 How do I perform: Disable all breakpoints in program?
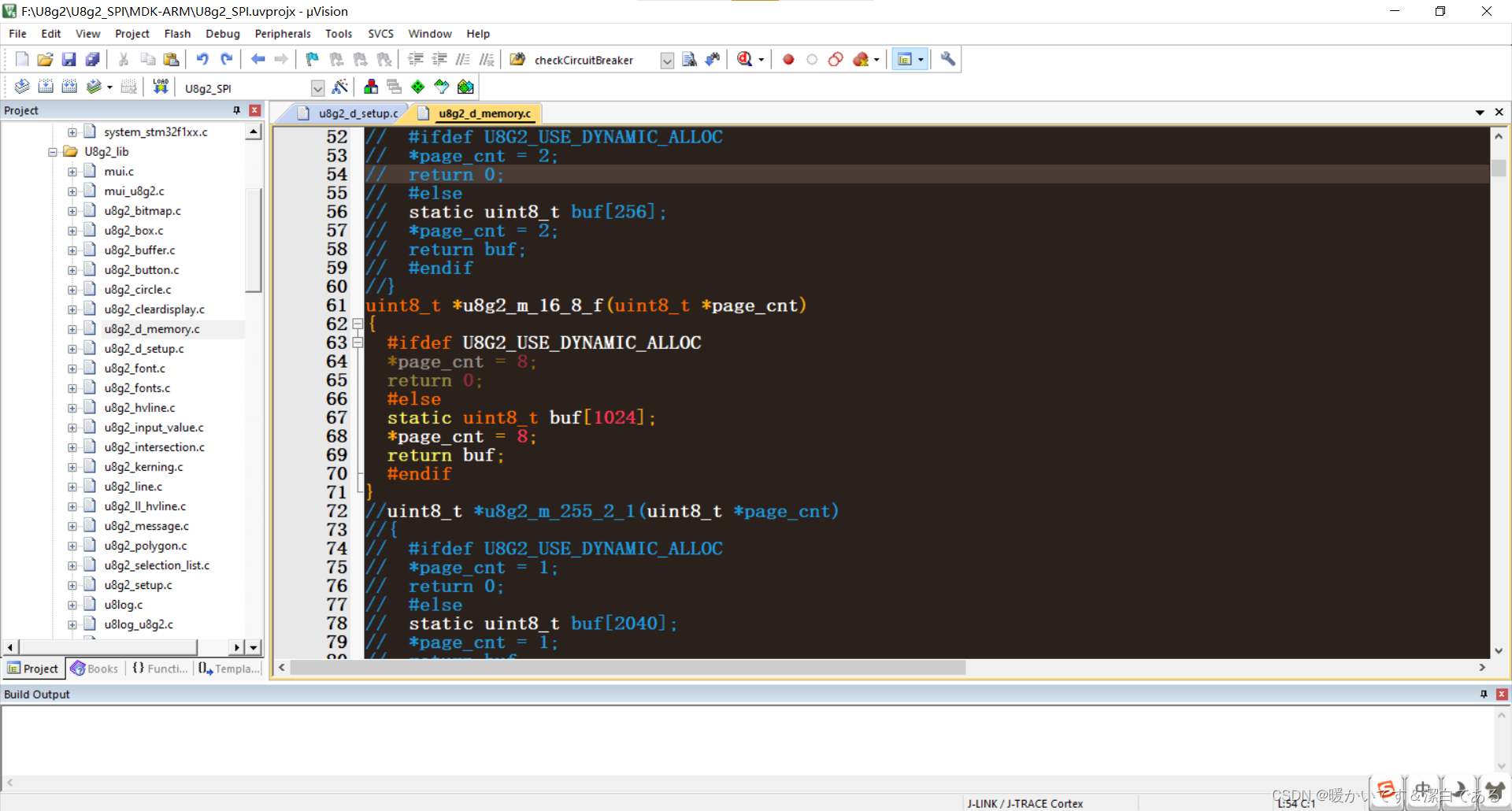click(835, 59)
